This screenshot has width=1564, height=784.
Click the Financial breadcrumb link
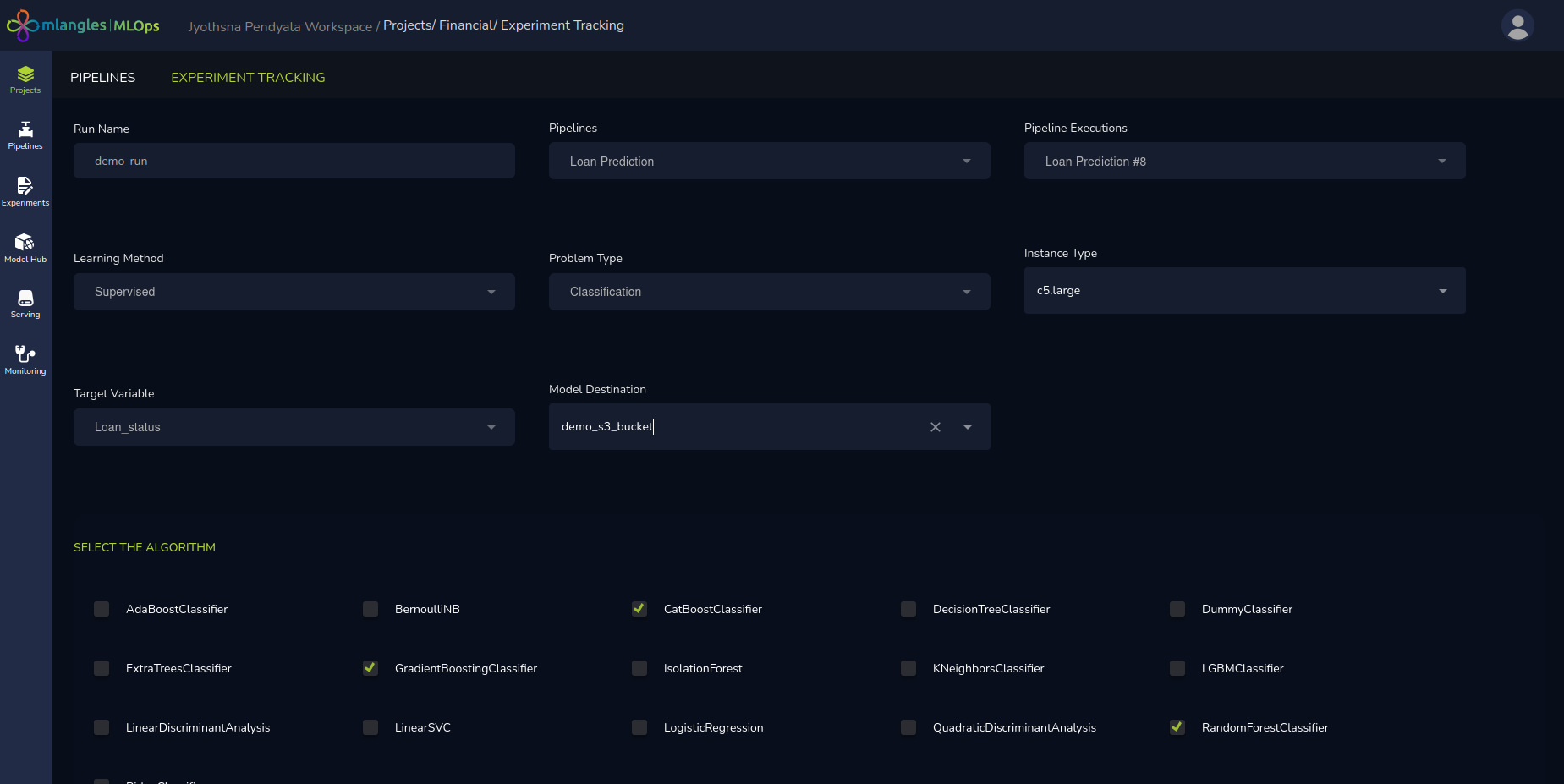[466, 25]
